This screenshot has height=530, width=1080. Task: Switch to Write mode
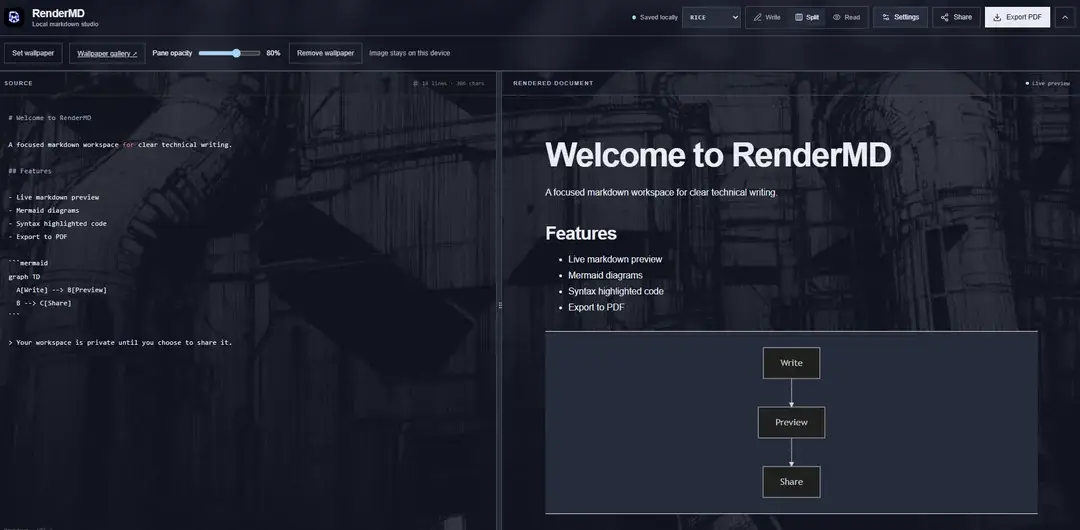click(x=767, y=17)
